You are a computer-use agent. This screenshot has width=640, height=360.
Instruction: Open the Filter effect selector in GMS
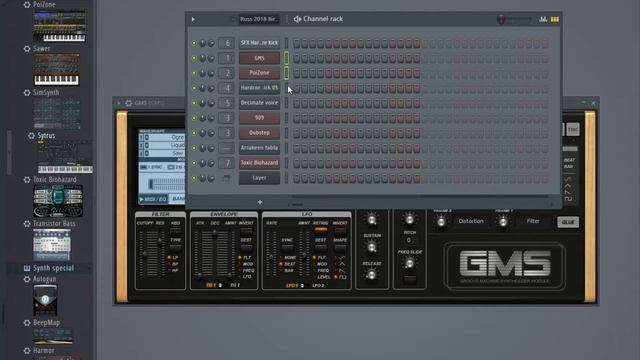click(533, 221)
